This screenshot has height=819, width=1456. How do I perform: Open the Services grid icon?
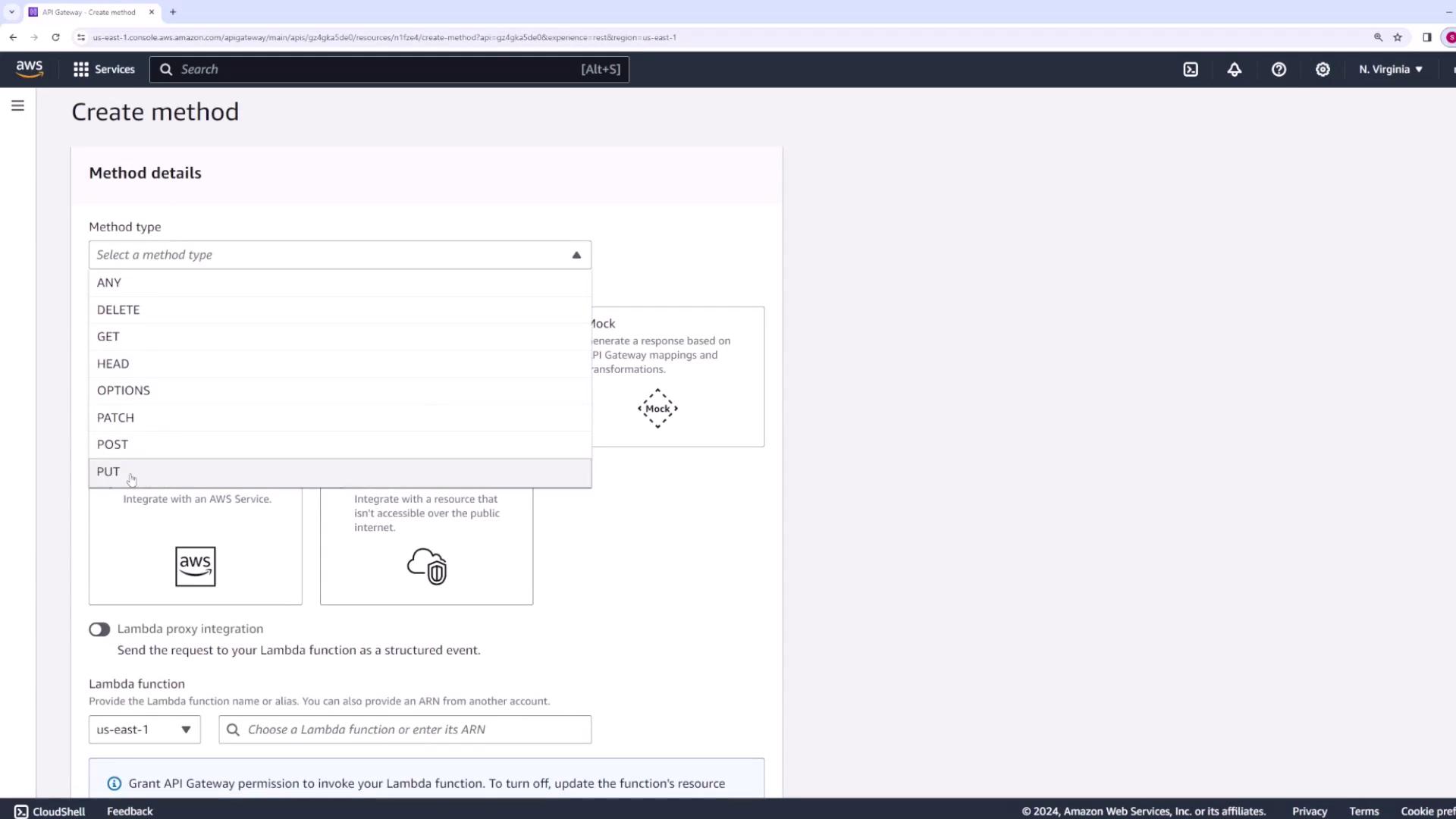(x=81, y=69)
